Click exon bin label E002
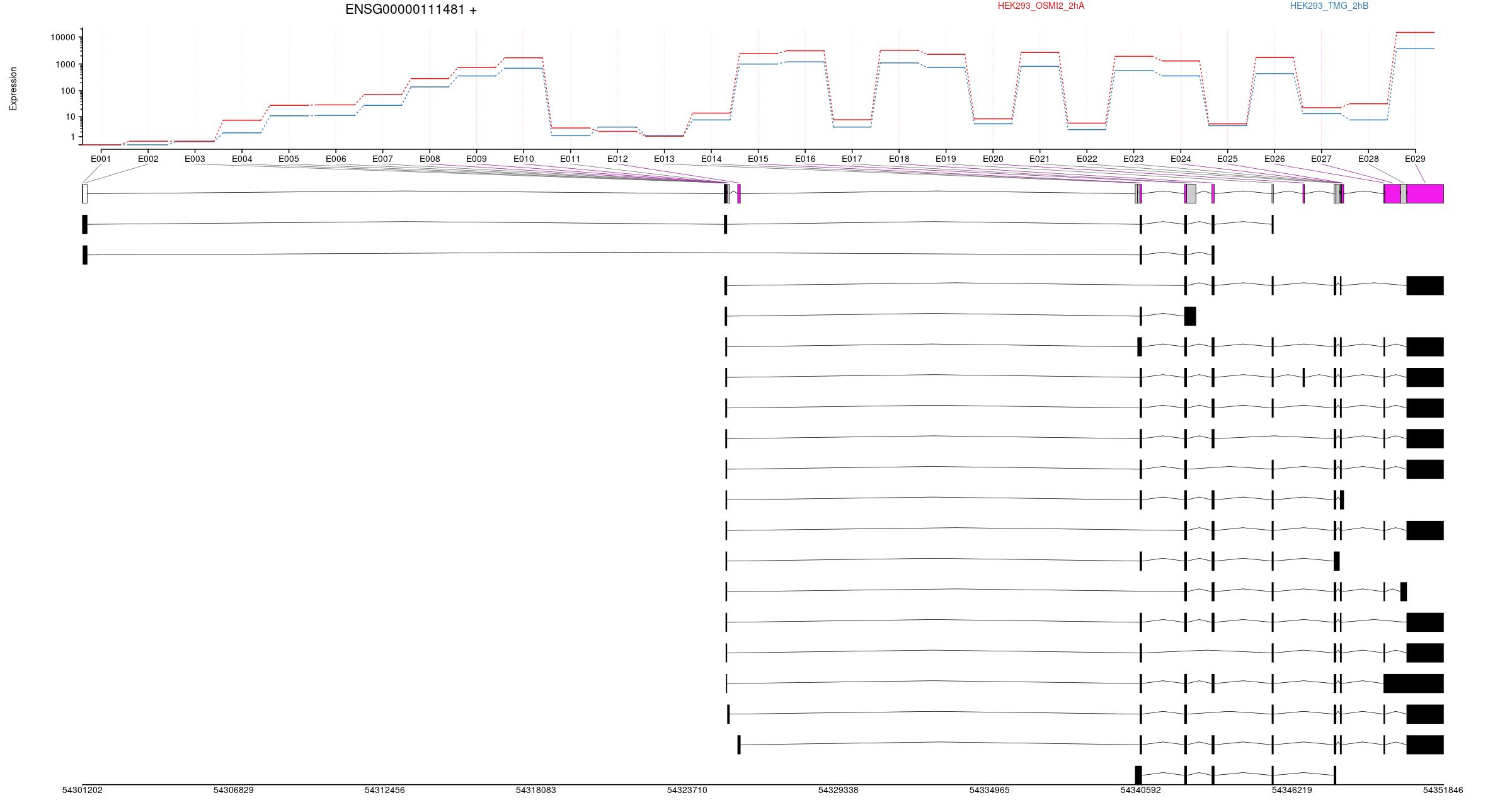1512x800 pixels. (x=148, y=159)
